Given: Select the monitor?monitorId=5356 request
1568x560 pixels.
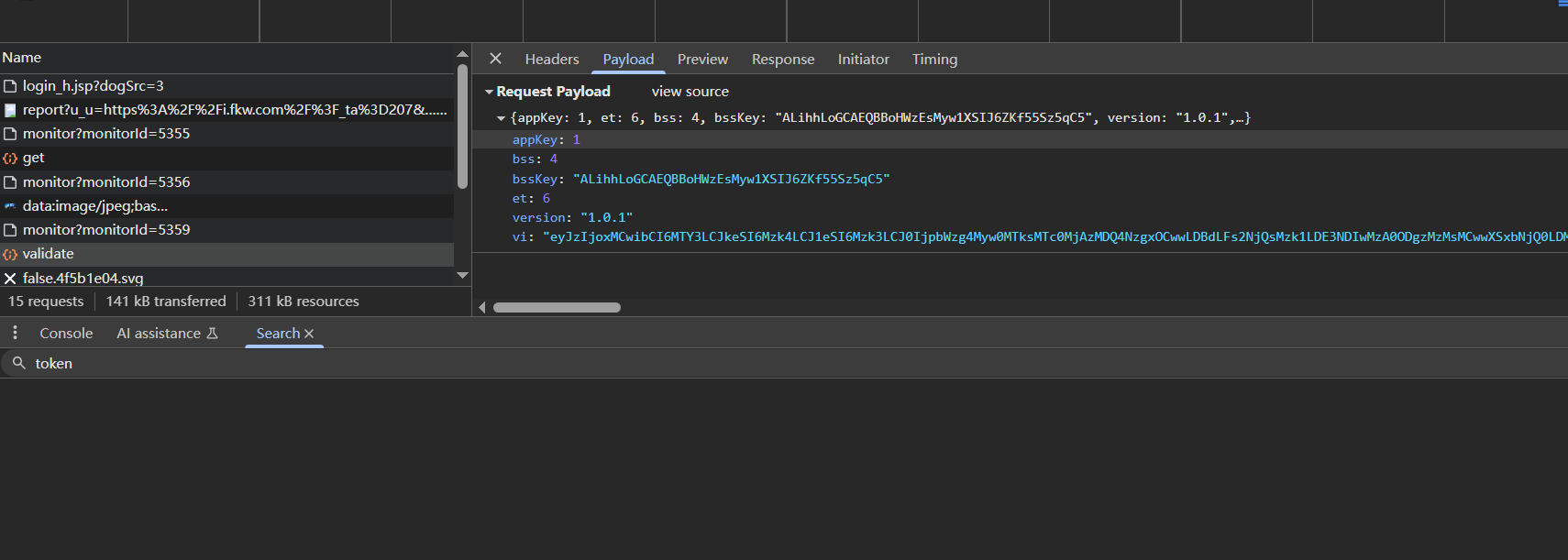Looking at the screenshot, I should click(x=106, y=182).
